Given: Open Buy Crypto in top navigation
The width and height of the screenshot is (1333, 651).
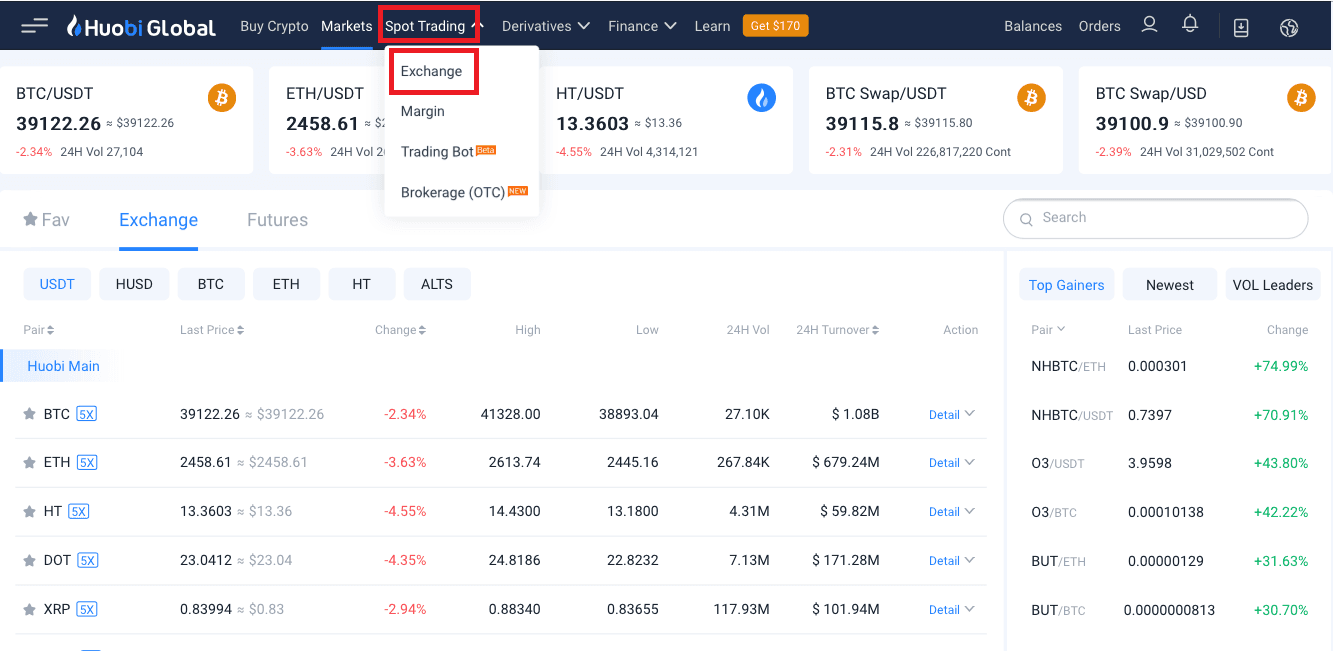Looking at the screenshot, I should pos(274,26).
